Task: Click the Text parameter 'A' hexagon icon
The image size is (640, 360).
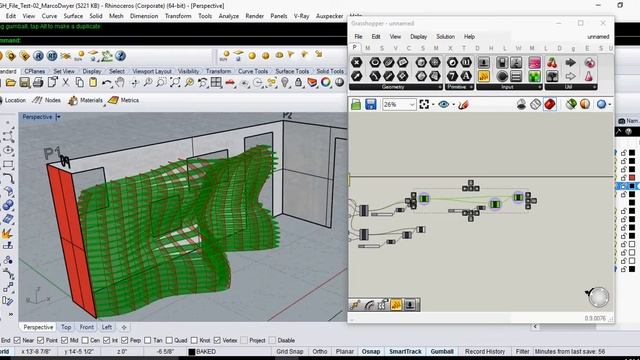Action: [466, 76]
